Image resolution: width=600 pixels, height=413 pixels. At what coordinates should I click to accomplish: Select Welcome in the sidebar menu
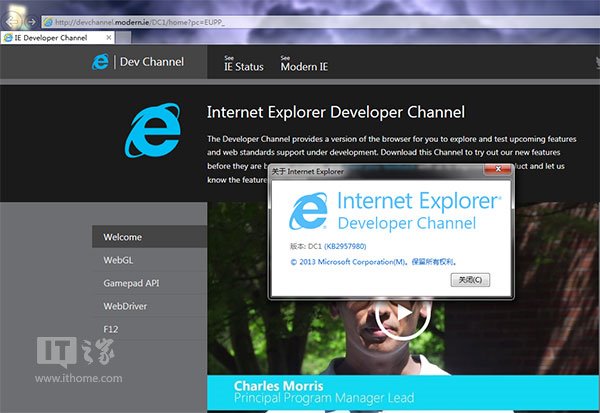pos(122,237)
